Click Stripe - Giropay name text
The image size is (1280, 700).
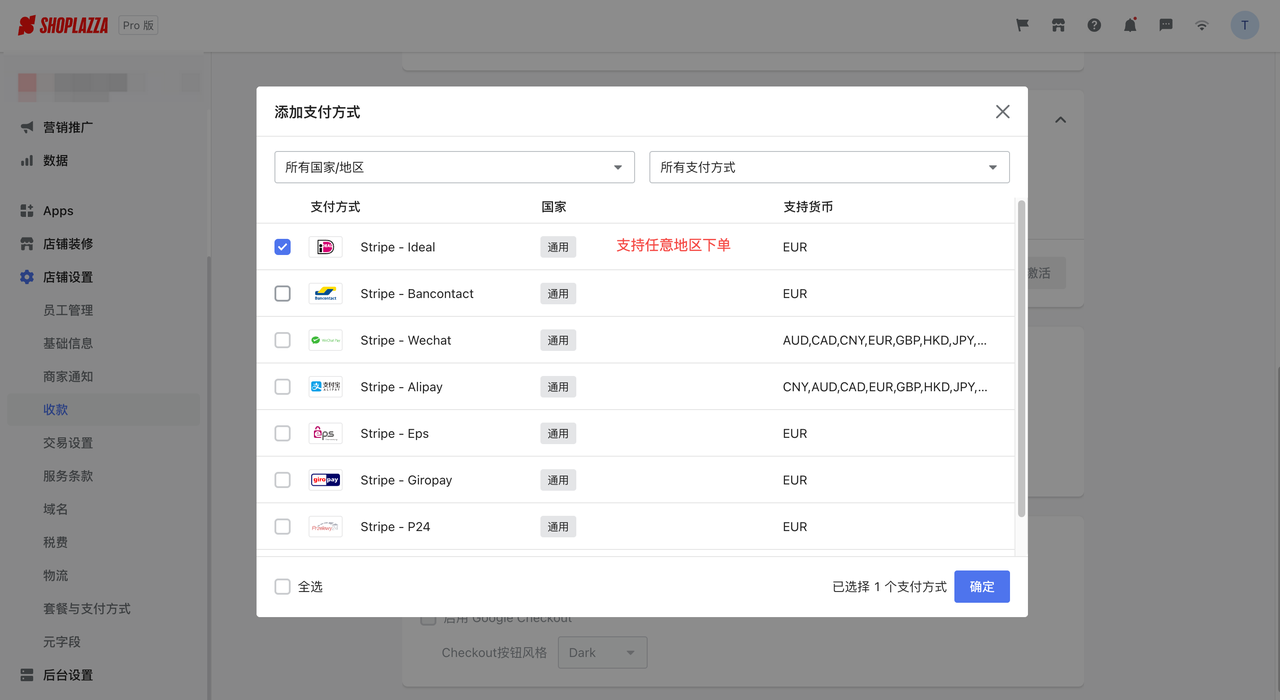pos(406,480)
